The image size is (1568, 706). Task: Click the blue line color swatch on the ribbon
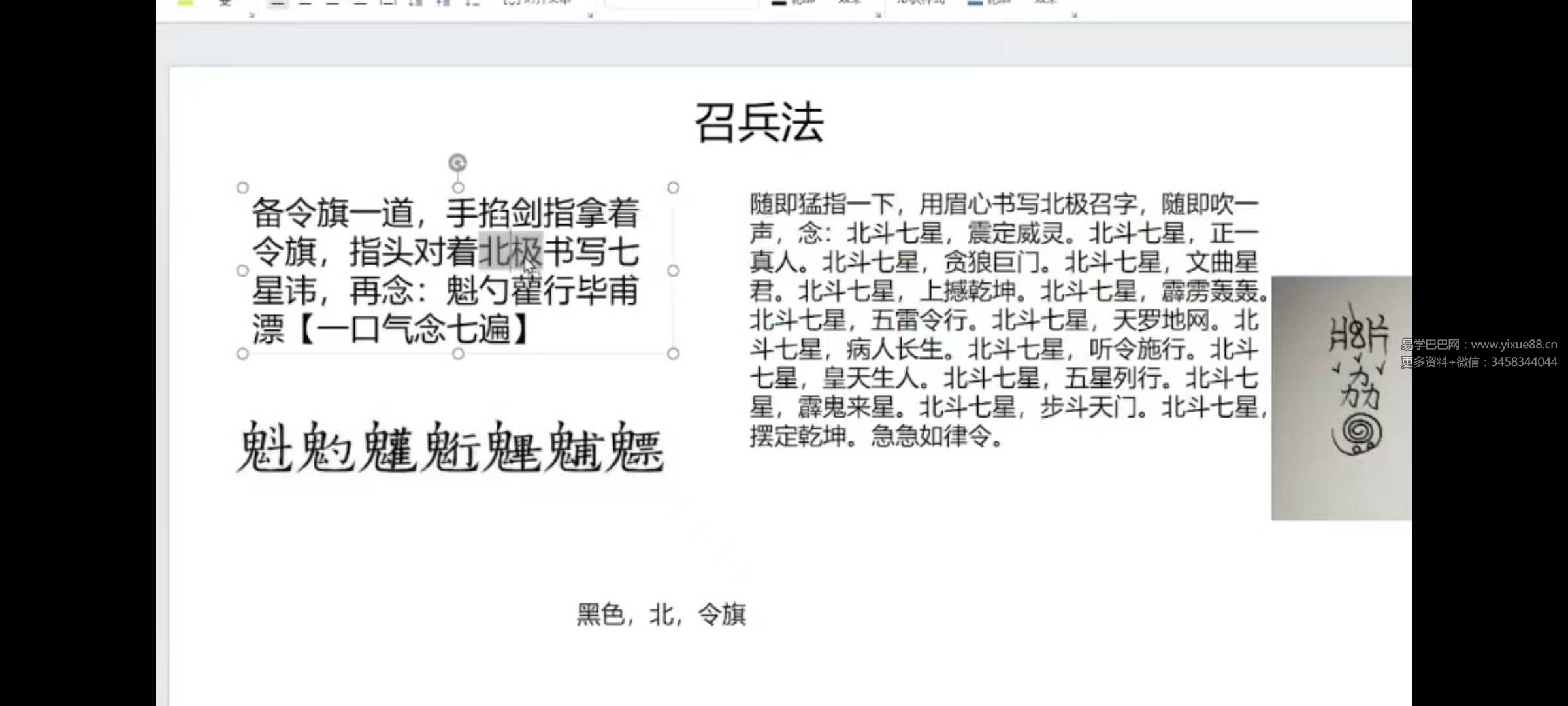click(x=975, y=3)
